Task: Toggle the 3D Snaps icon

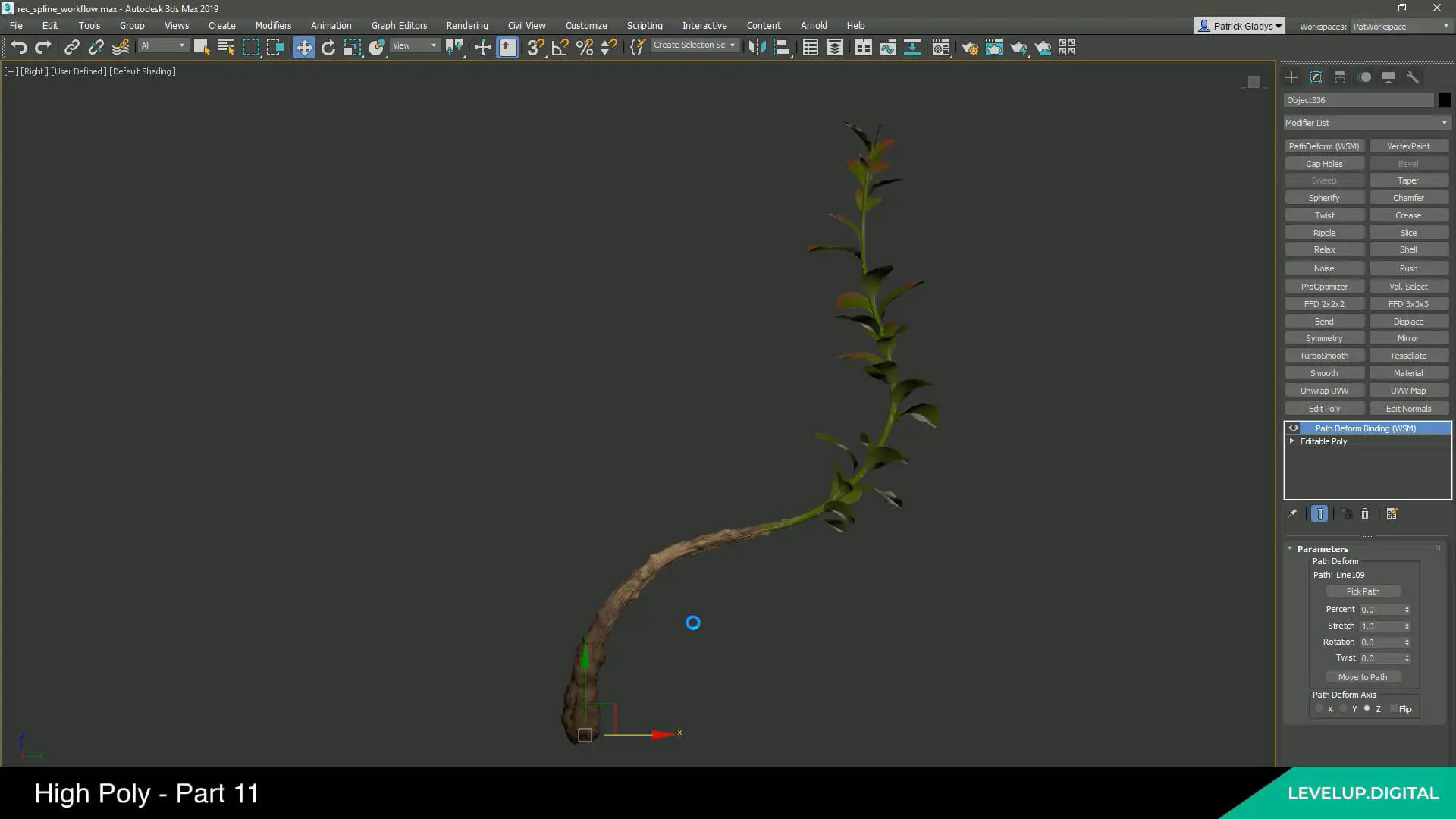Action: [535, 48]
